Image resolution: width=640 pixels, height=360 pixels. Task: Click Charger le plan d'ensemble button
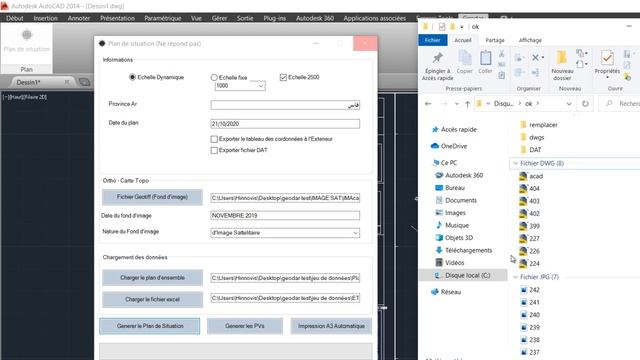pos(152,278)
